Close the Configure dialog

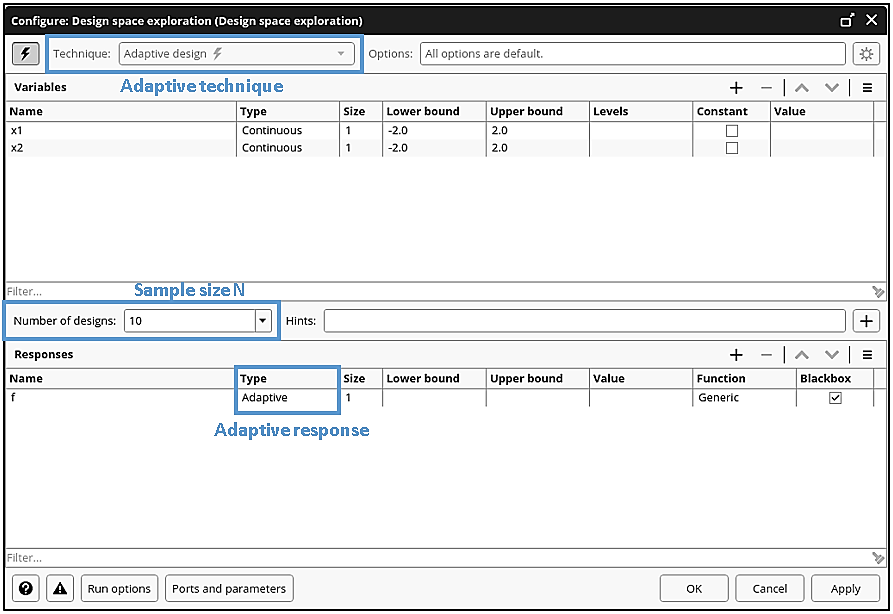(x=871, y=21)
